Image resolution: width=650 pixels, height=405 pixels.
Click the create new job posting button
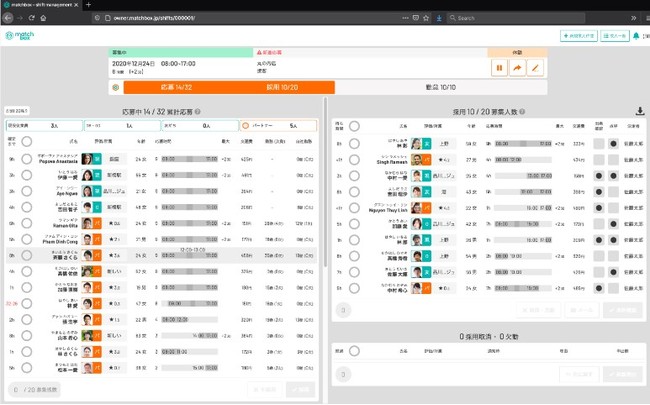pyautogui.click(x=579, y=36)
